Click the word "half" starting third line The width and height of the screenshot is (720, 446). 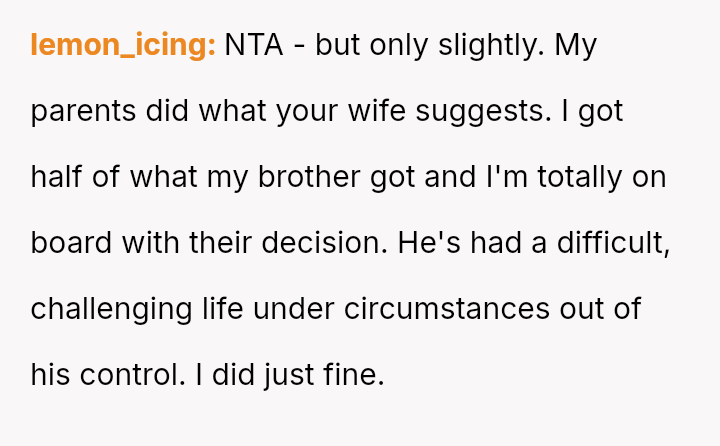point(56,177)
